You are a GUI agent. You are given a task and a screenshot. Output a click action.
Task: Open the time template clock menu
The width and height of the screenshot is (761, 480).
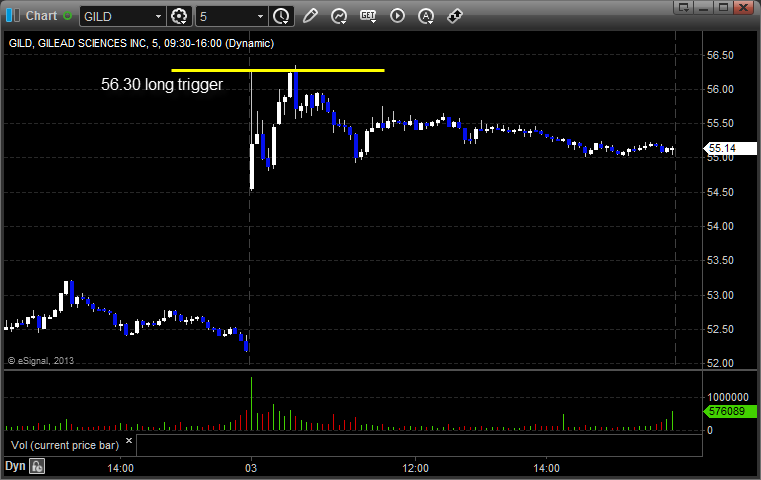[281, 17]
